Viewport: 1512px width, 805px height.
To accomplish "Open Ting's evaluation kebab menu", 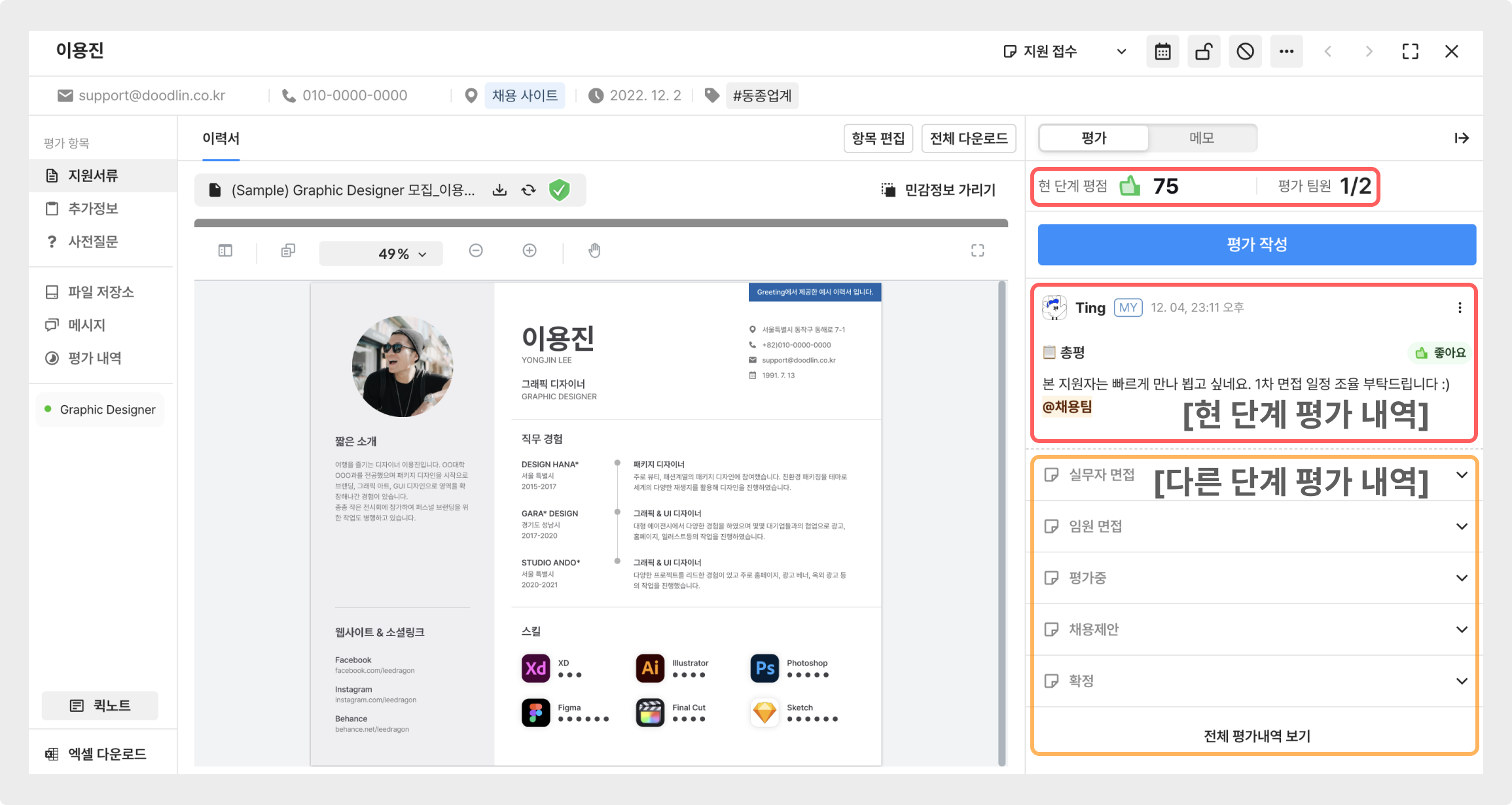I will pos(1460,308).
